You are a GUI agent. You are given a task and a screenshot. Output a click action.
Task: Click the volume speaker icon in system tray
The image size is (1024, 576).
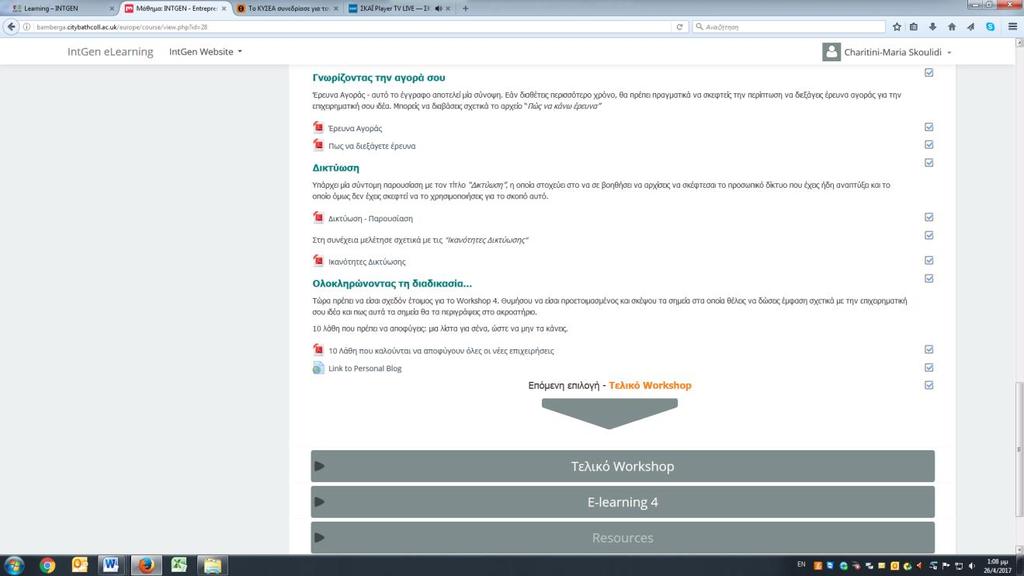pos(971,566)
